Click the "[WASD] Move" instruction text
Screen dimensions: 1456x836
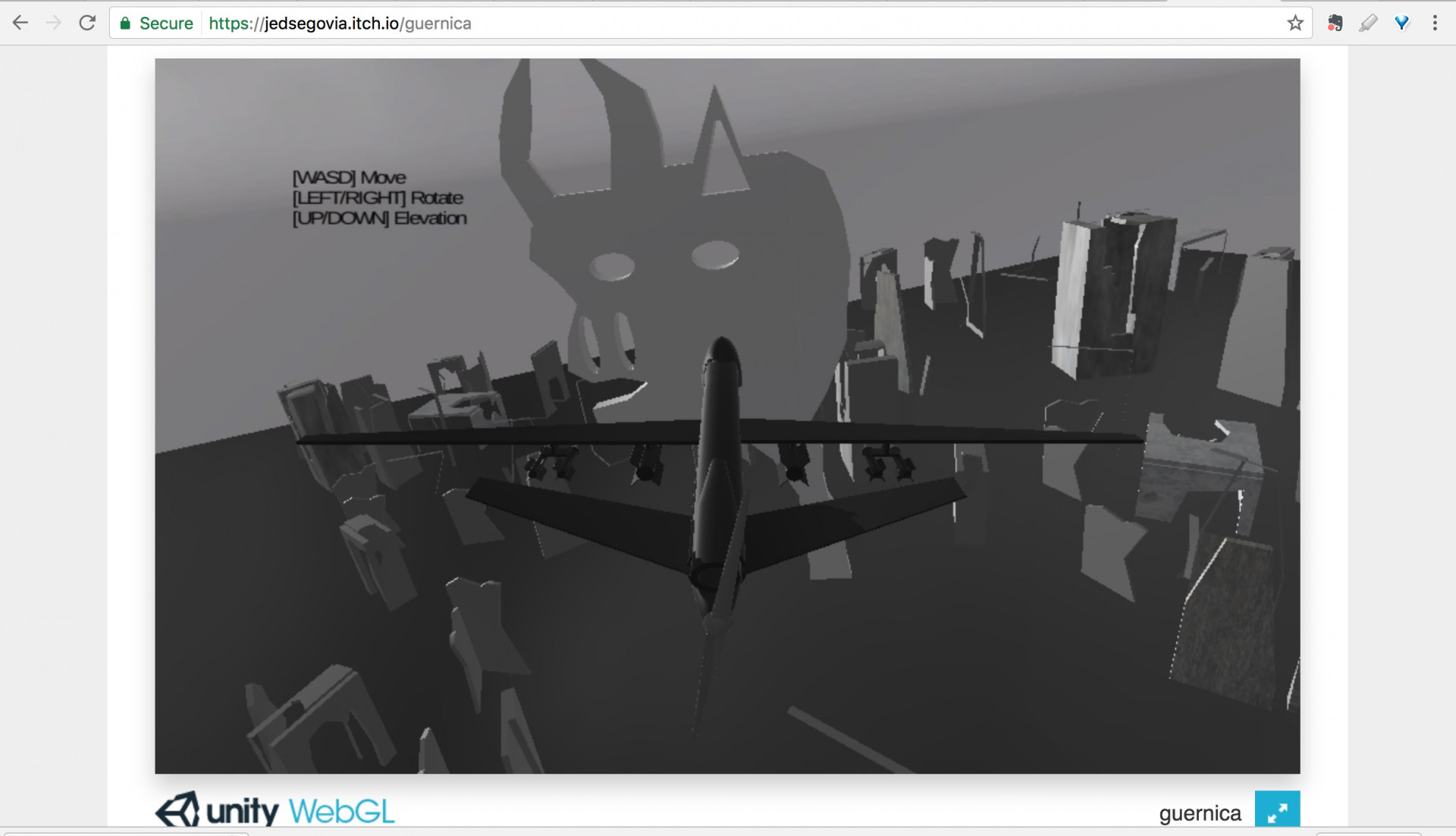(x=350, y=178)
